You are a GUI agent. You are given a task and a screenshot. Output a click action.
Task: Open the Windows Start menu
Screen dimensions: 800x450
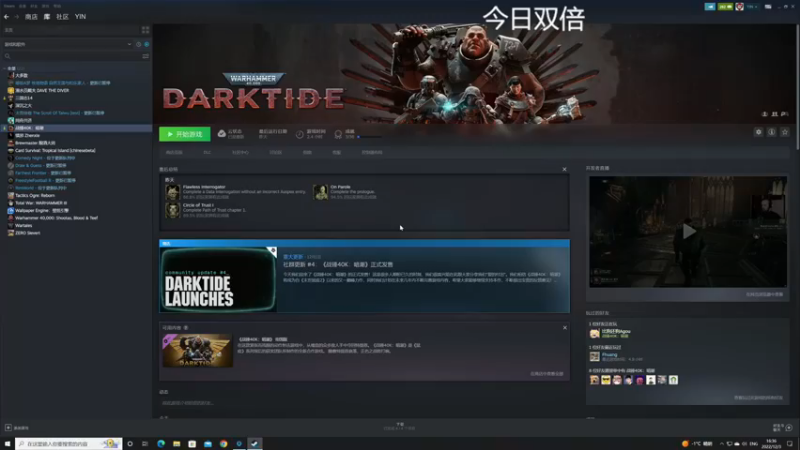pyautogui.click(x=7, y=444)
